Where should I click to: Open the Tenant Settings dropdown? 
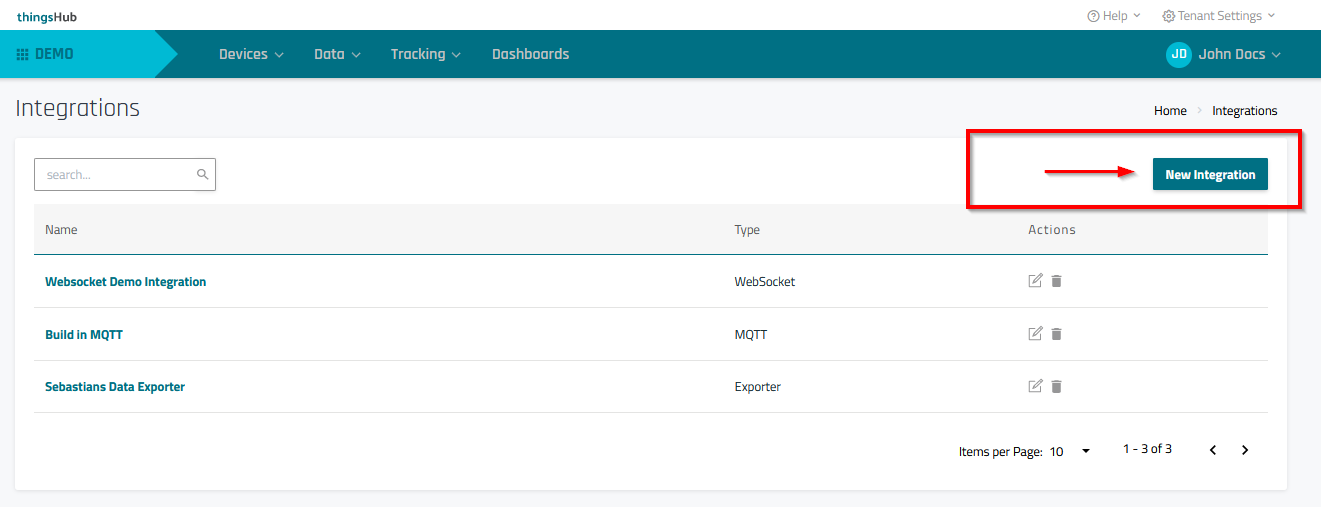pyautogui.click(x=1218, y=16)
